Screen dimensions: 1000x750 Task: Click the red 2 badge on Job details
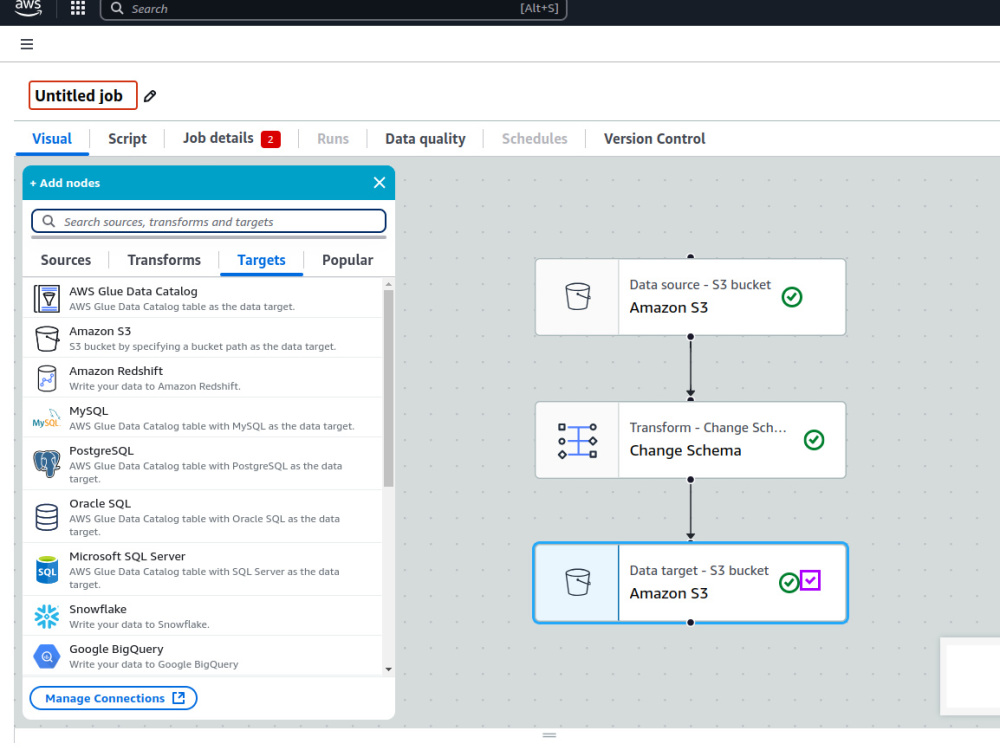(270, 139)
